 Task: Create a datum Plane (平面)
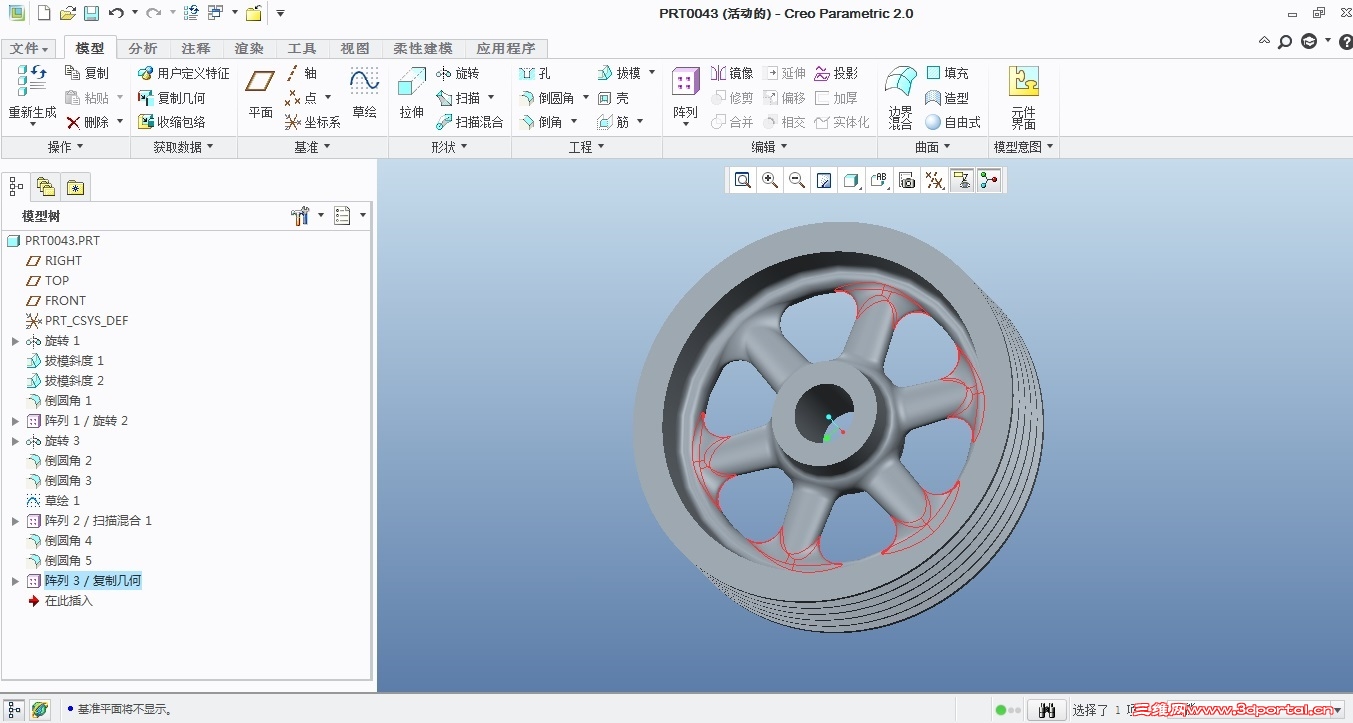(x=261, y=94)
